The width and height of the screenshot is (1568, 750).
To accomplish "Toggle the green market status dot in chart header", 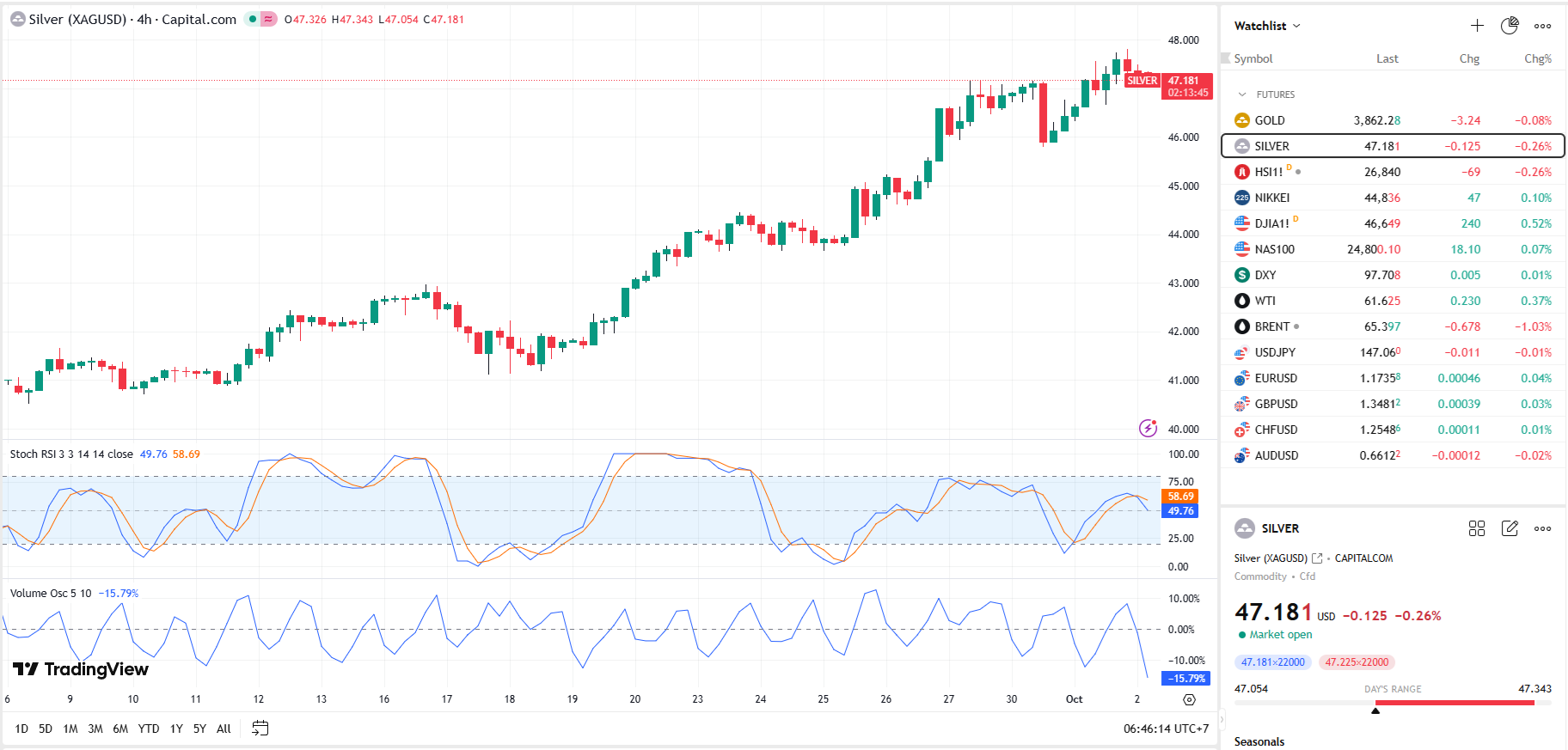I will pyautogui.click(x=252, y=19).
